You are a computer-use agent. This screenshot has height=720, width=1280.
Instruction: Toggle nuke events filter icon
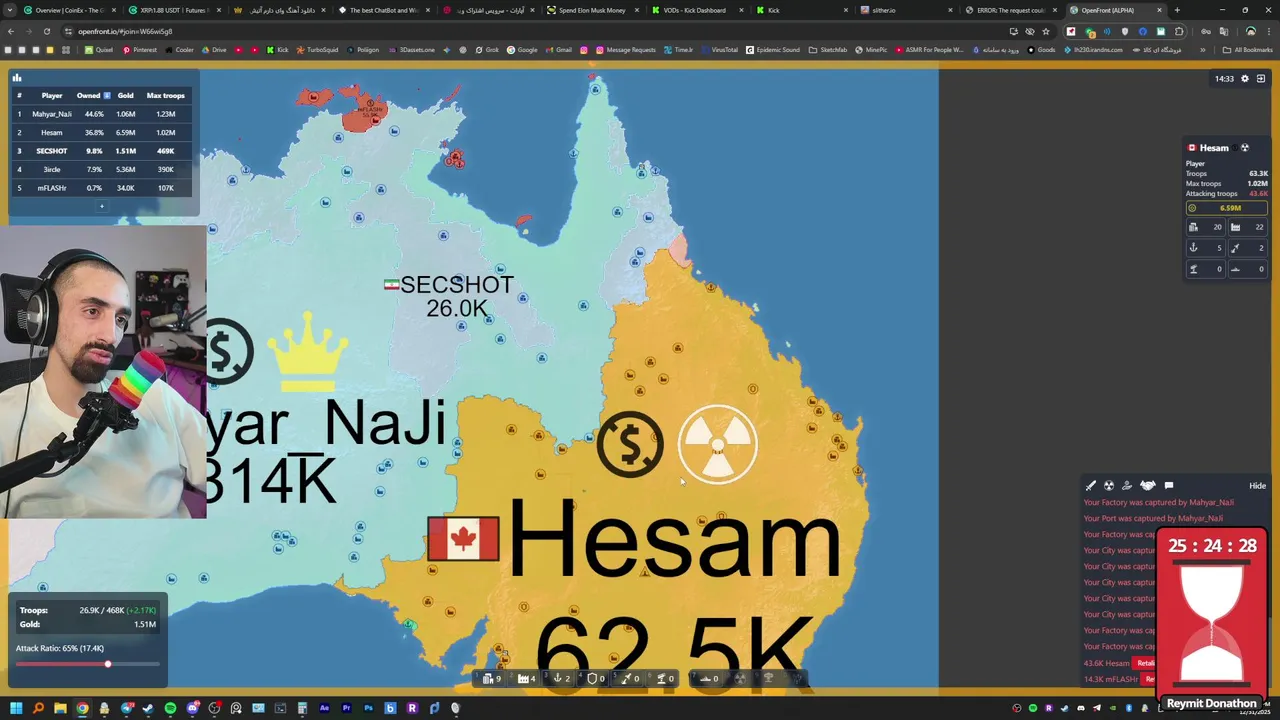(1109, 486)
